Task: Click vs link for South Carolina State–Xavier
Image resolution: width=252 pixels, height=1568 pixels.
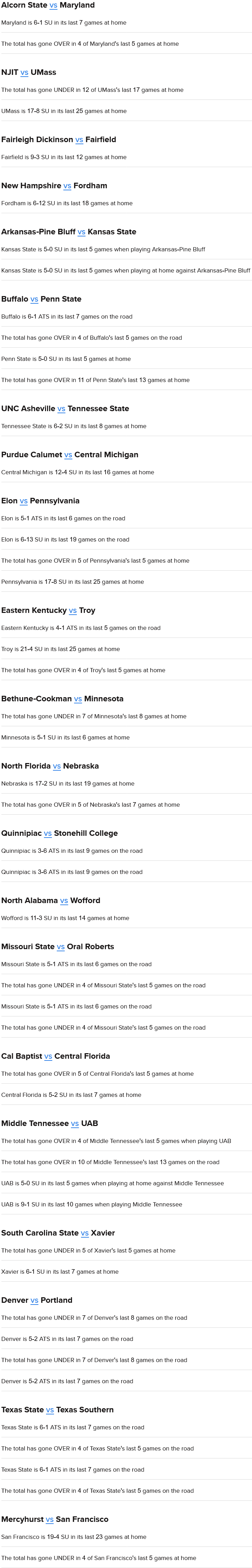Action: pos(84,1233)
